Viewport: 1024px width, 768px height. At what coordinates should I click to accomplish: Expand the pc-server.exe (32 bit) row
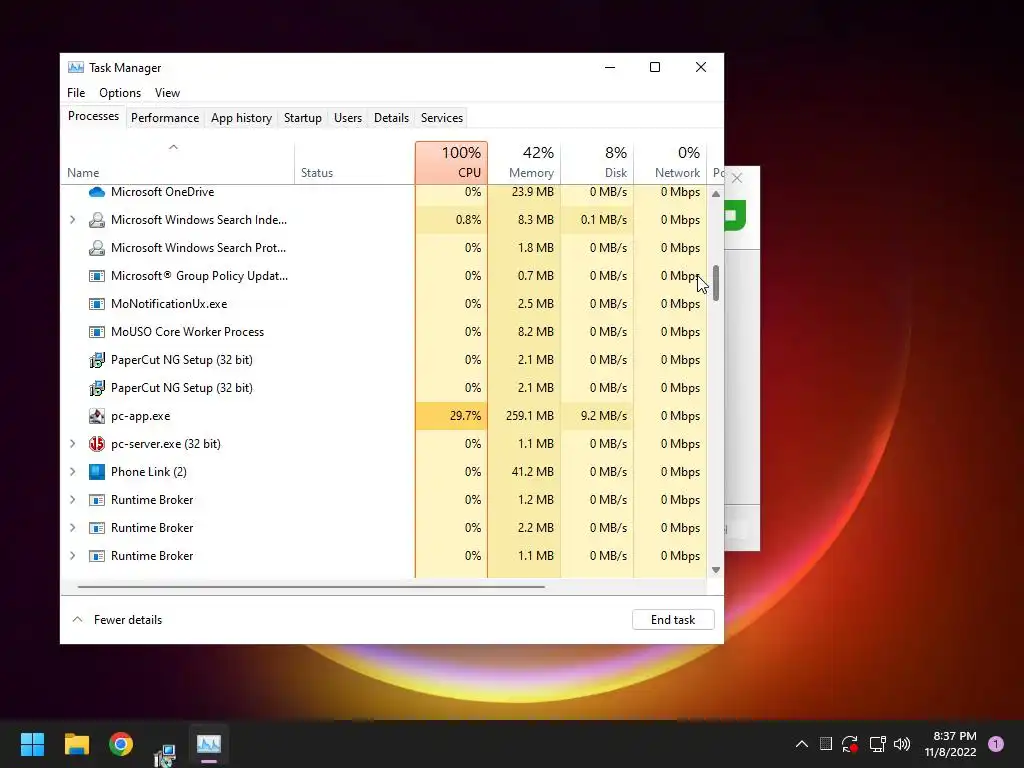point(72,444)
